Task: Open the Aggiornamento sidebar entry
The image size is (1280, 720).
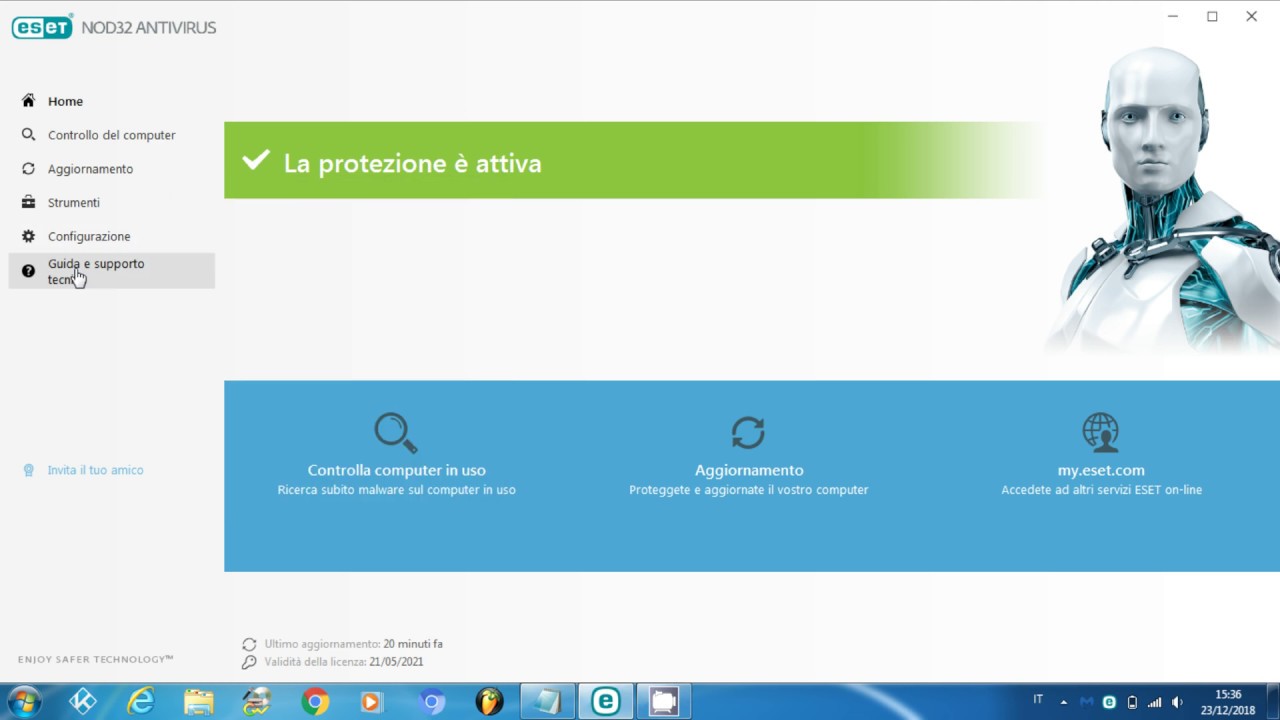Action: (x=90, y=169)
